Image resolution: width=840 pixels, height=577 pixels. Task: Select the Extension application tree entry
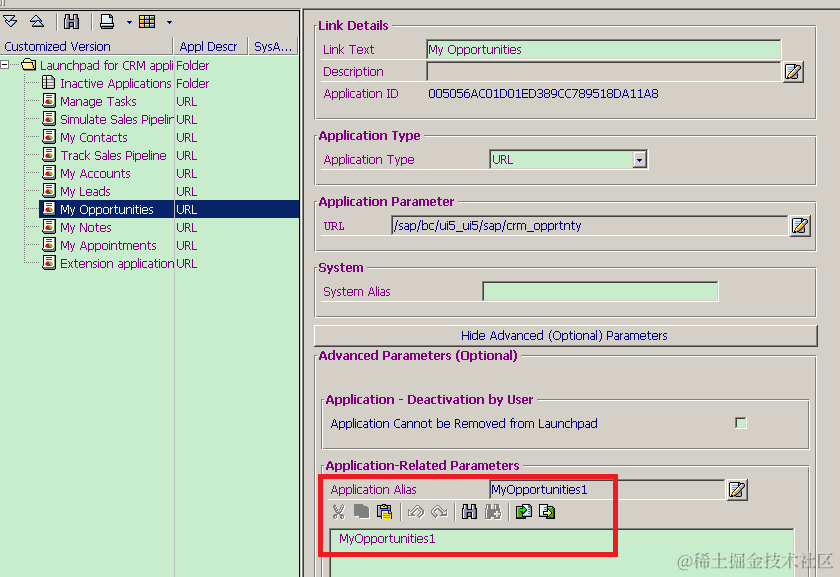(117, 264)
